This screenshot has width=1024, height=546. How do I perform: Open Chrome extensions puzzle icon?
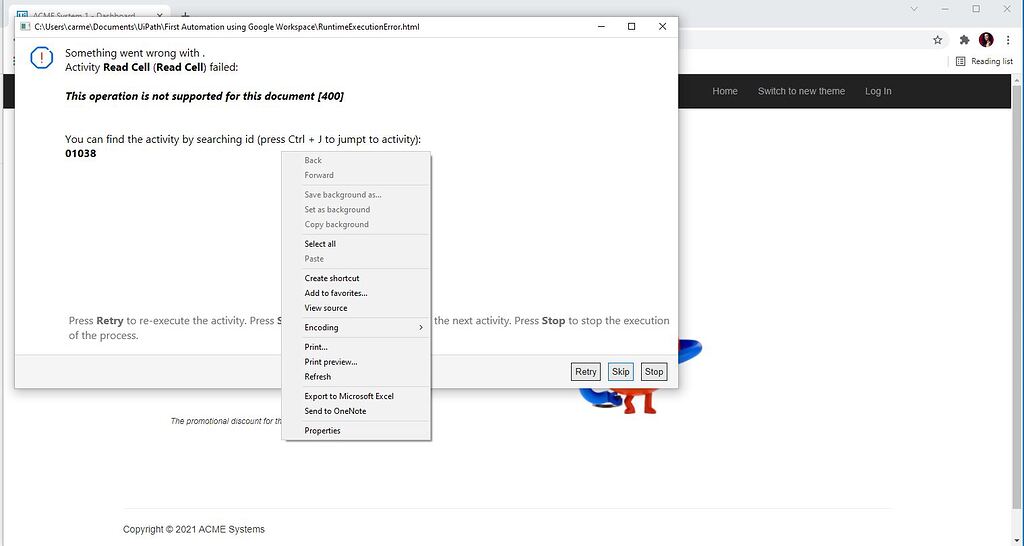tap(964, 40)
